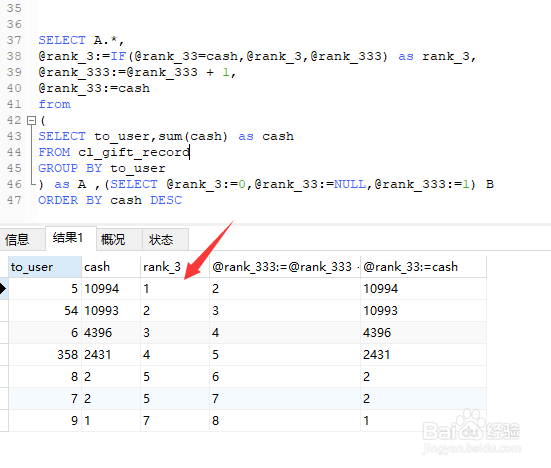
Task: Click the @rank_333 cell showing value 6
Action: (285, 377)
